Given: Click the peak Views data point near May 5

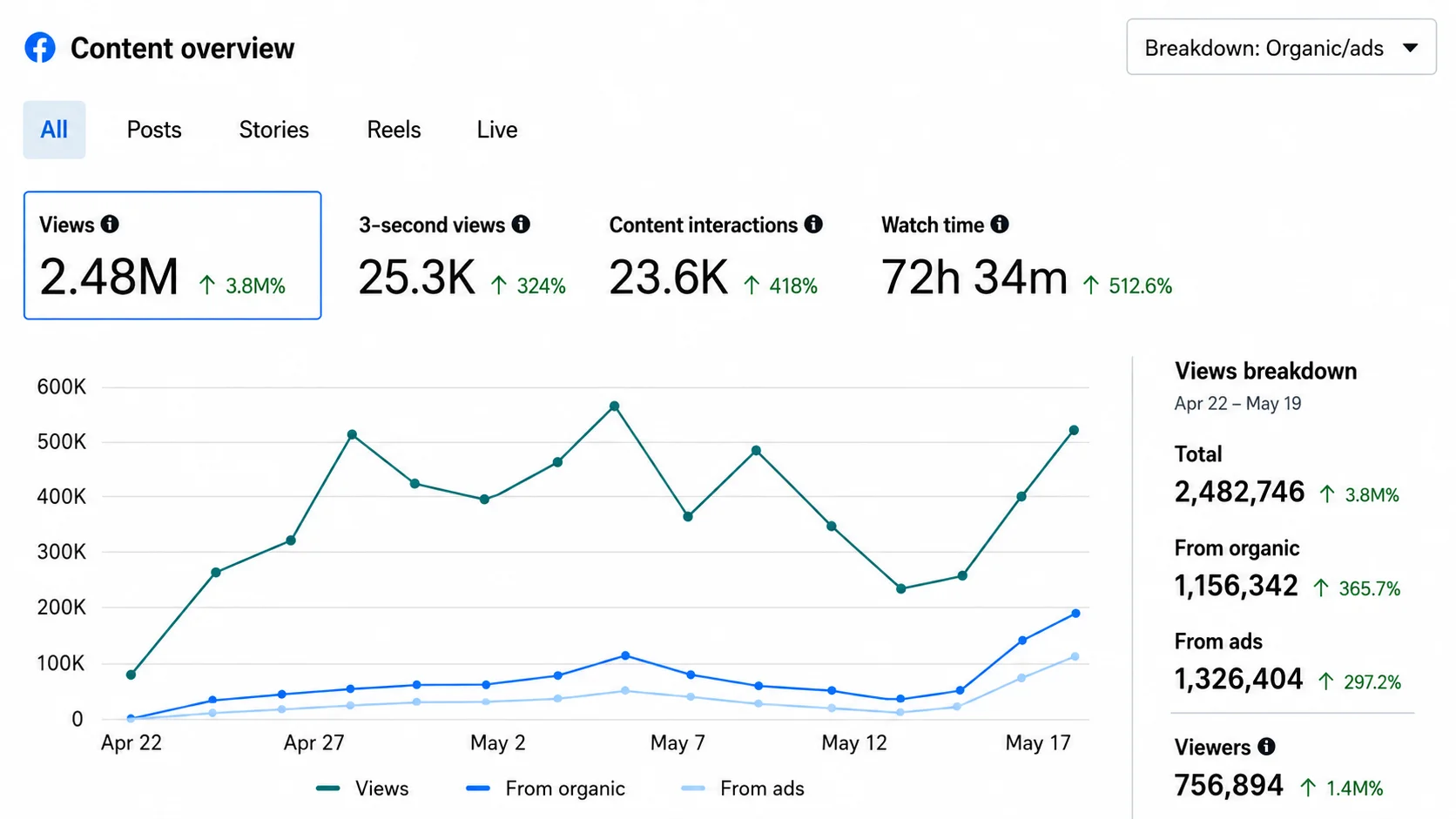Looking at the screenshot, I should [x=614, y=406].
